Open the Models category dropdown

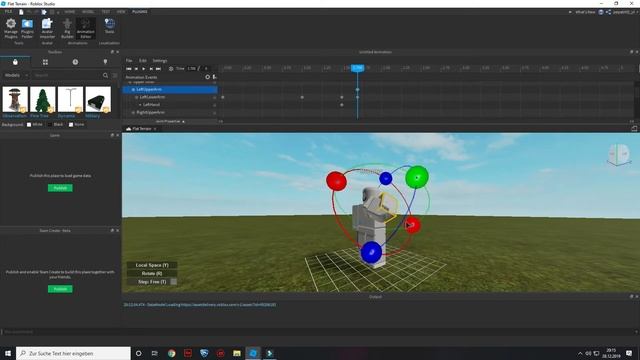tap(16, 75)
